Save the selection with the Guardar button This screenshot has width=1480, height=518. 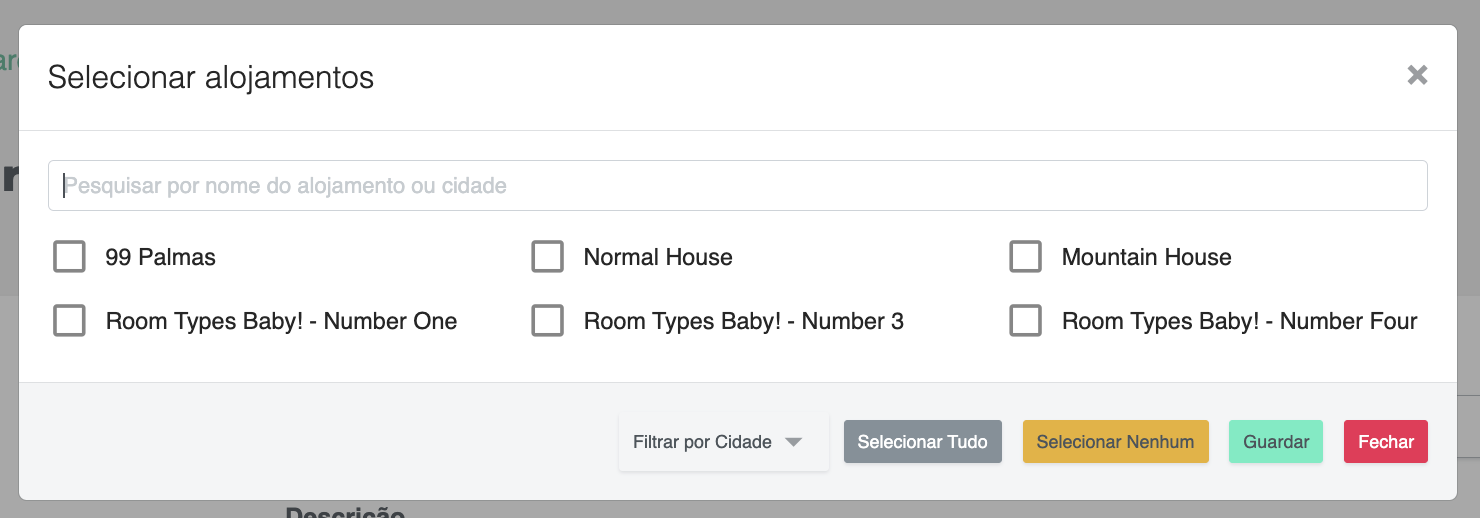1275,442
